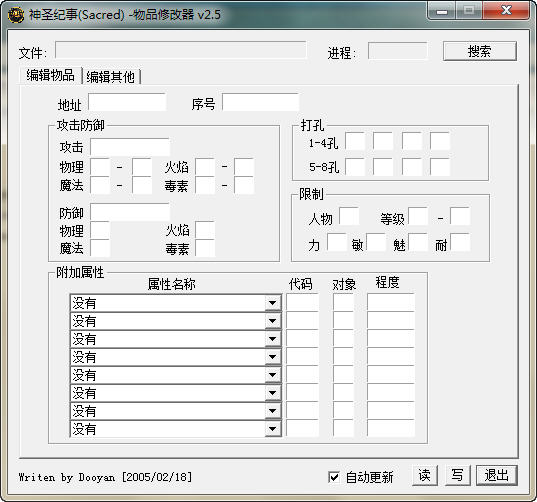Click the first box in 1-4孔 row

pyautogui.click(x=355, y=141)
